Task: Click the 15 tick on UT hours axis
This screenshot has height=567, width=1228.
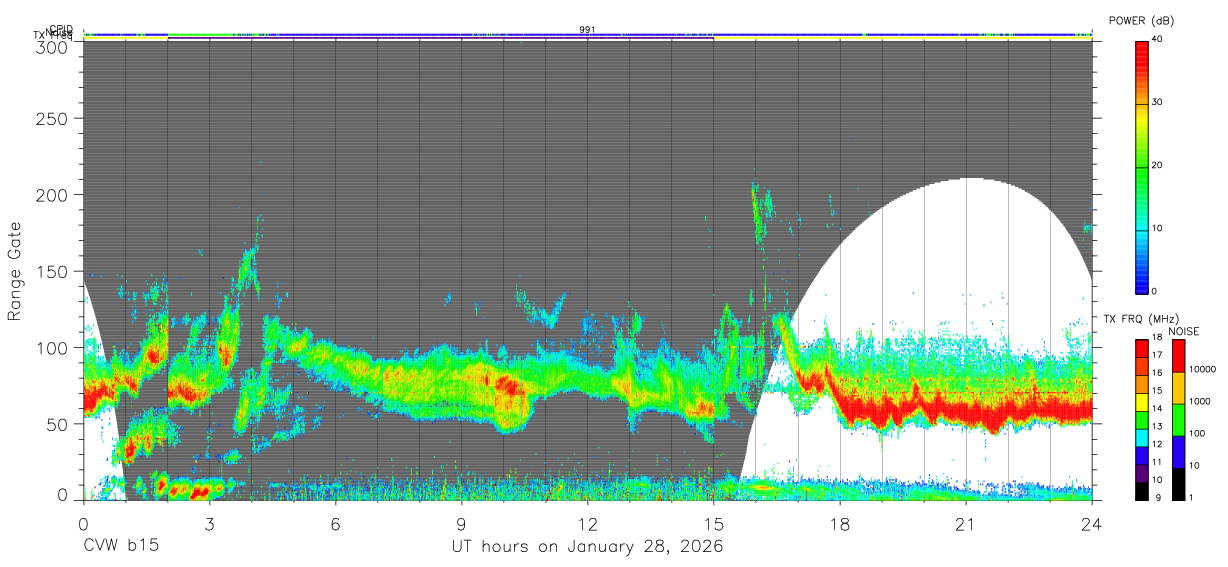Action: click(713, 524)
